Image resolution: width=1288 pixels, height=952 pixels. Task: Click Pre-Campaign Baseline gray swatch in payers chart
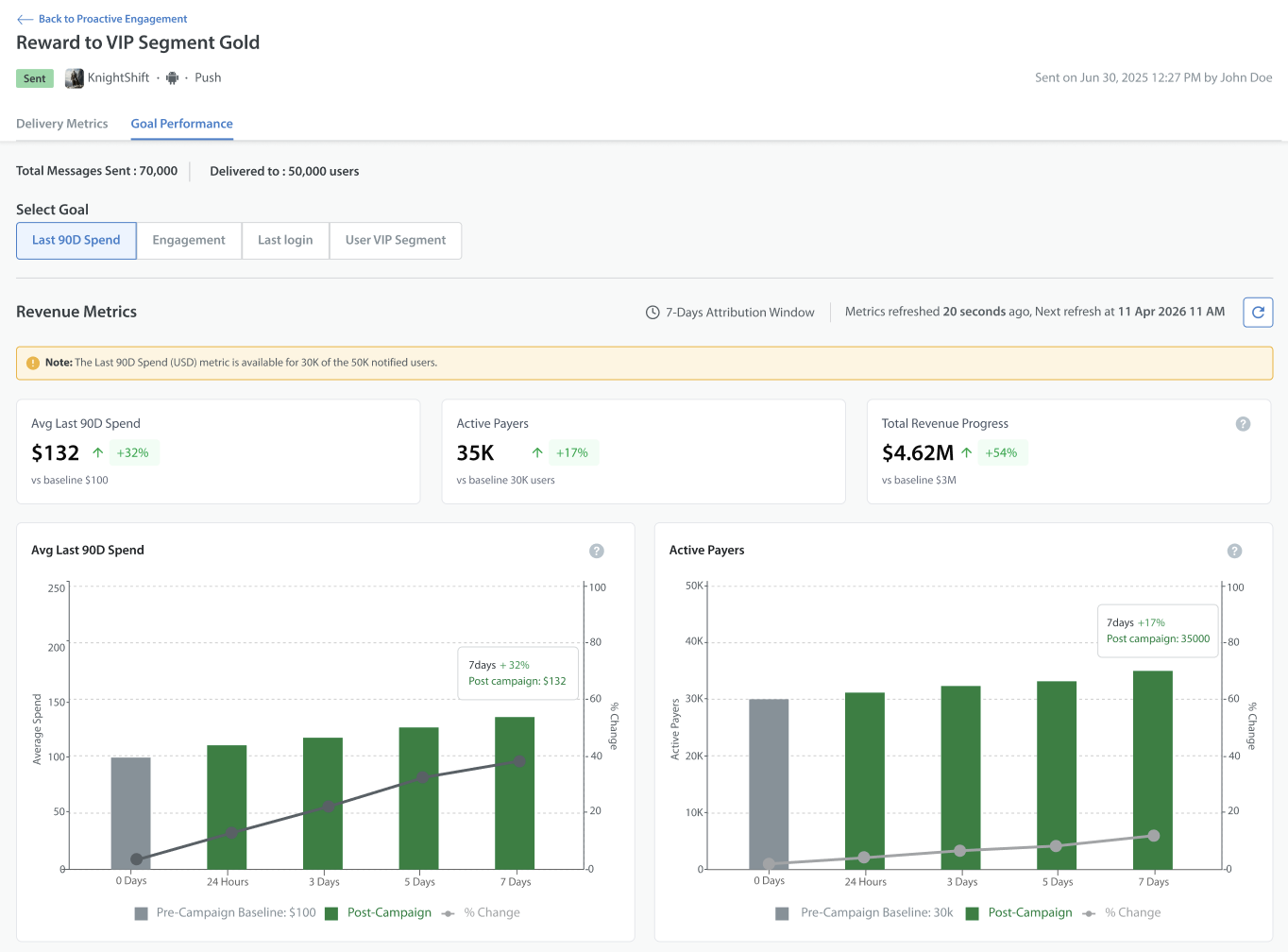pos(782,913)
